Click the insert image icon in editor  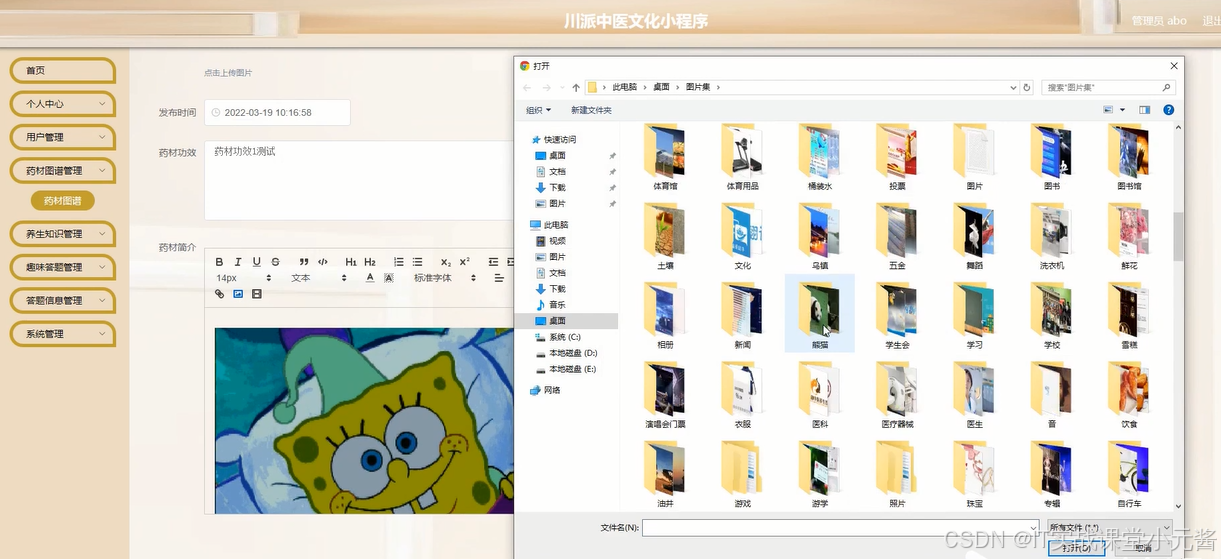(238, 294)
